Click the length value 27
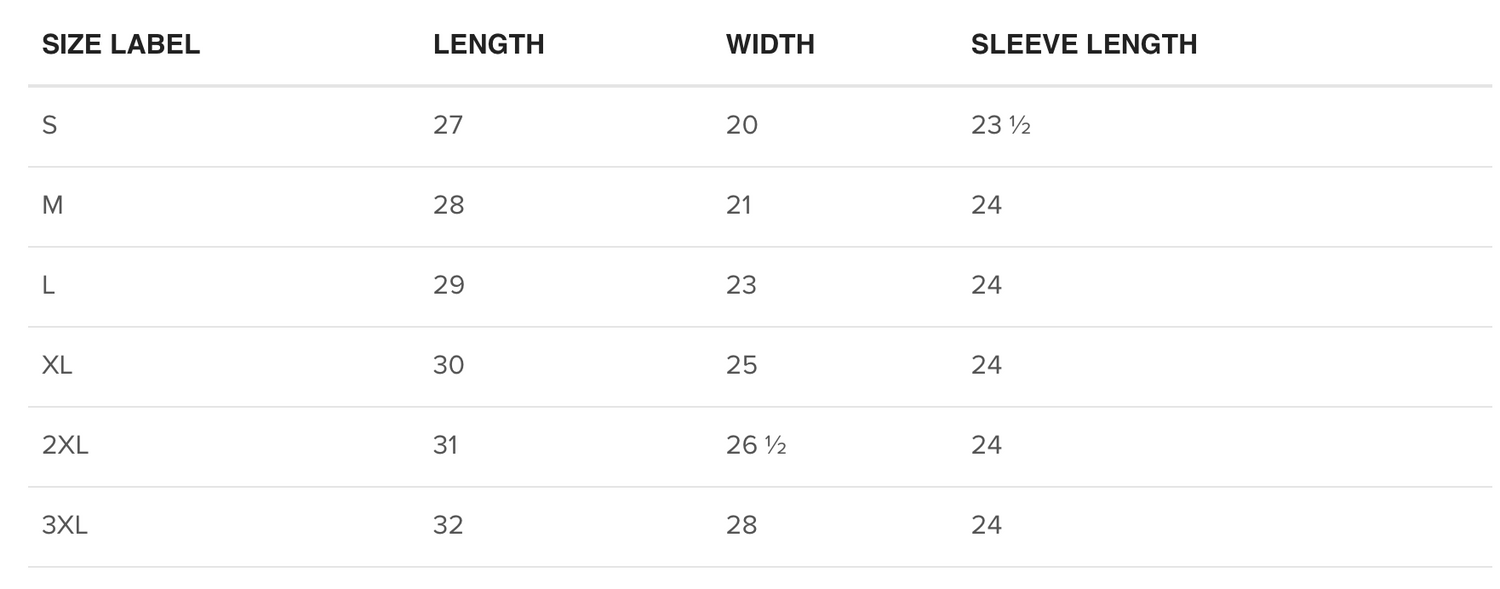This screenshot has width=1500, height=589. click(x=448, y=125)
